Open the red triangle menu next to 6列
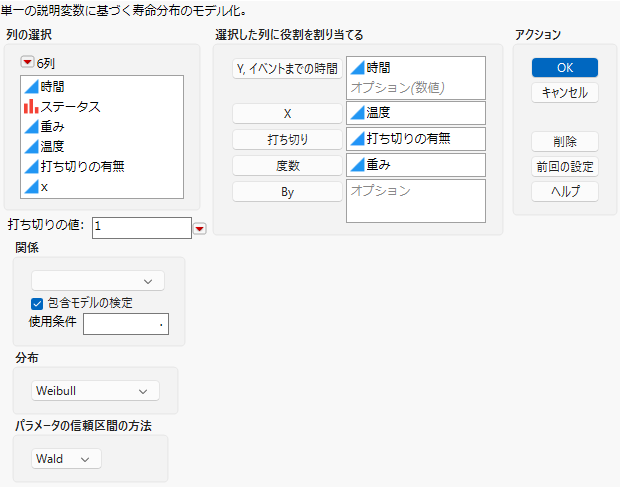The width and height of the screenshot is (620, 487). tap(27, 62)
